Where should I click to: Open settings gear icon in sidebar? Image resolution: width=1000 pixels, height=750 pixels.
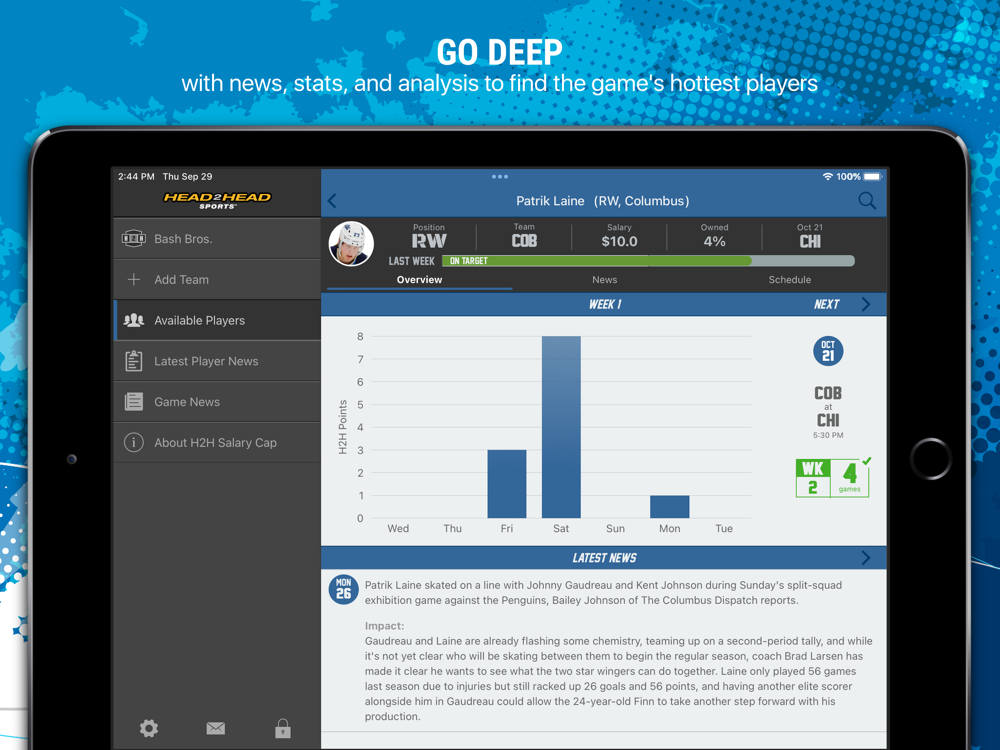tap(149, 728)
